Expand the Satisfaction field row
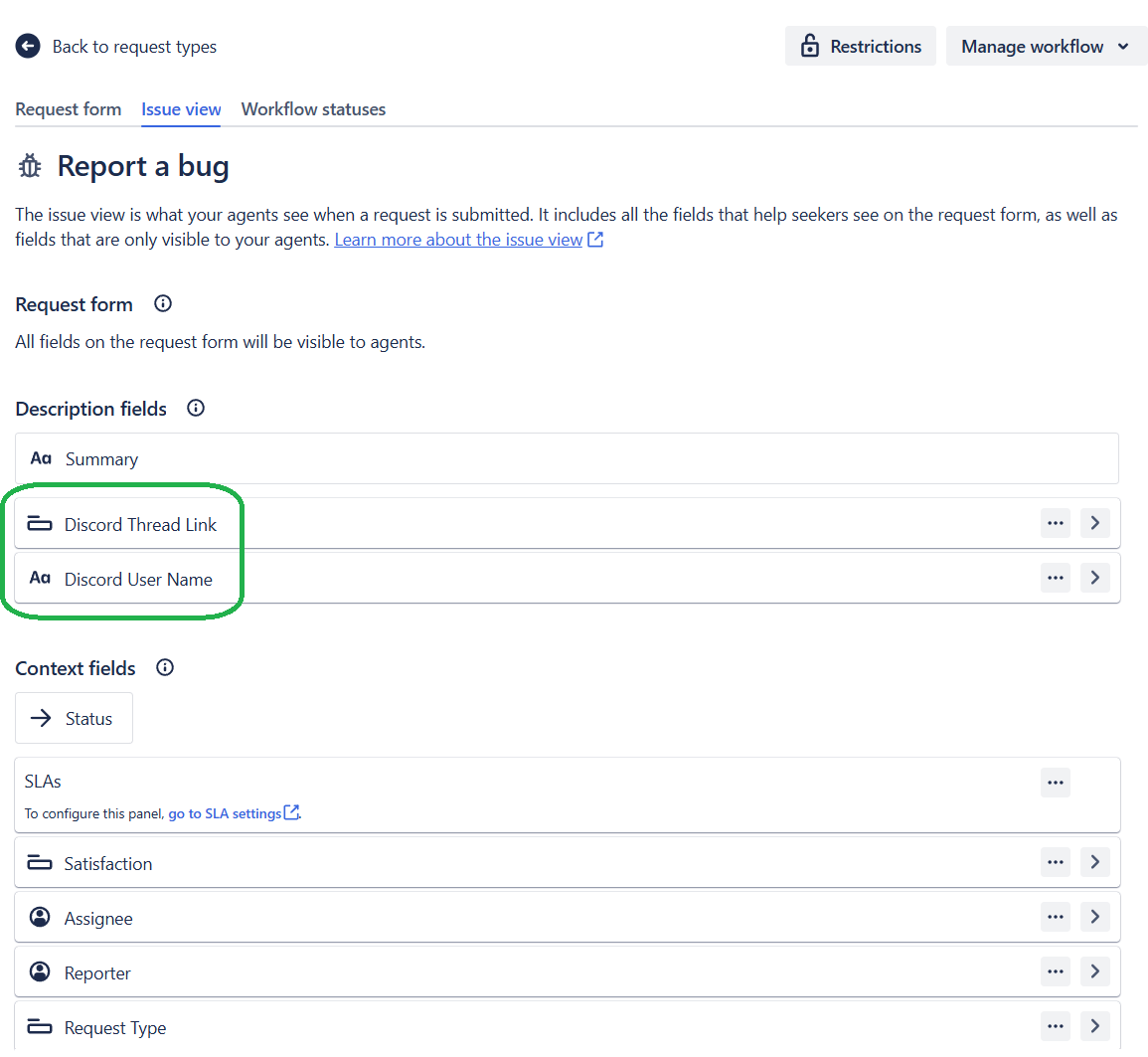Screen dimensions: 1148x1057 tap(1094, 861)
